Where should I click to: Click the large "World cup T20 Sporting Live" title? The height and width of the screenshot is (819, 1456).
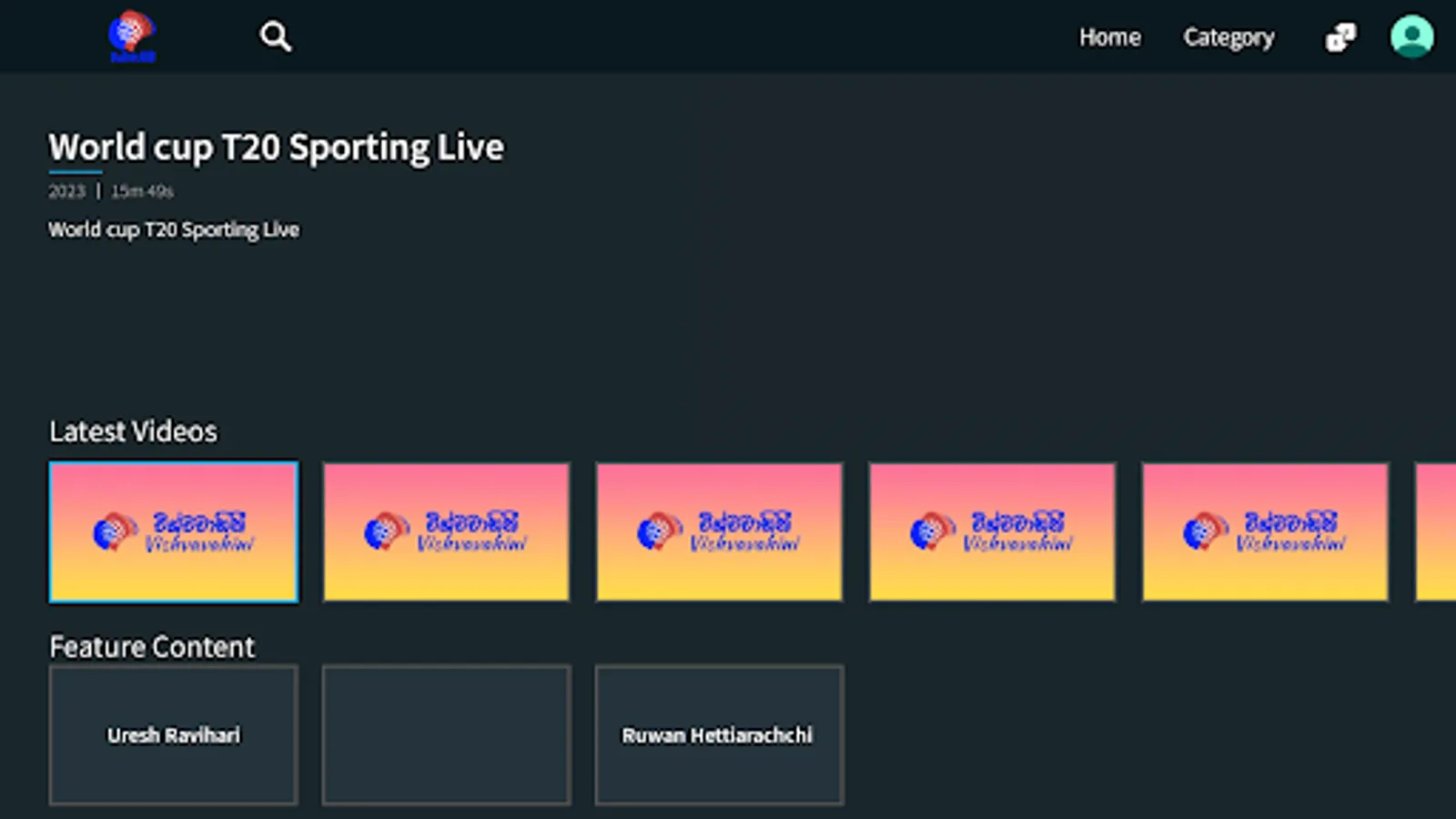coord(276,147)
